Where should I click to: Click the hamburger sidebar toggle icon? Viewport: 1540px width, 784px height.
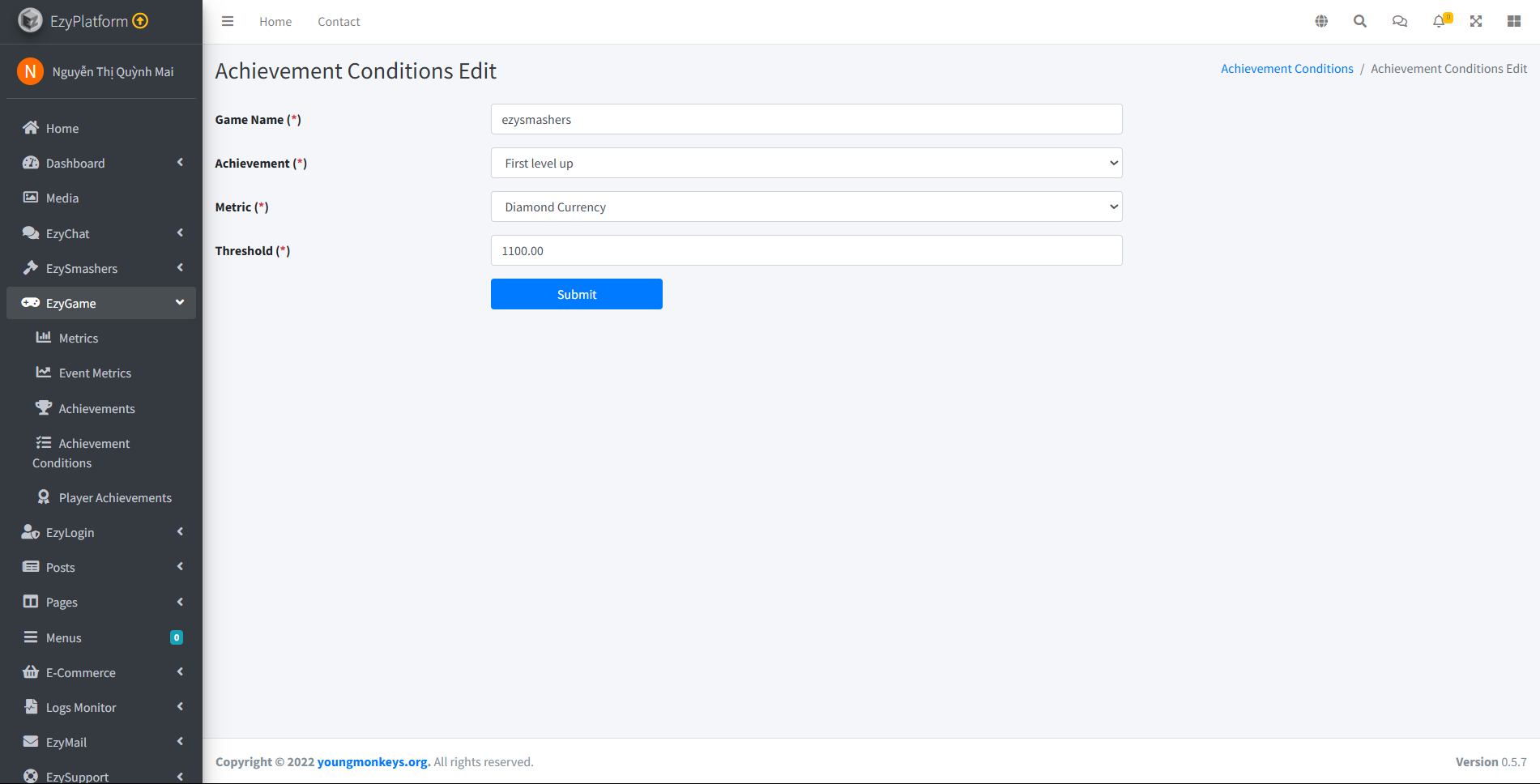click(x=228, y=22)
